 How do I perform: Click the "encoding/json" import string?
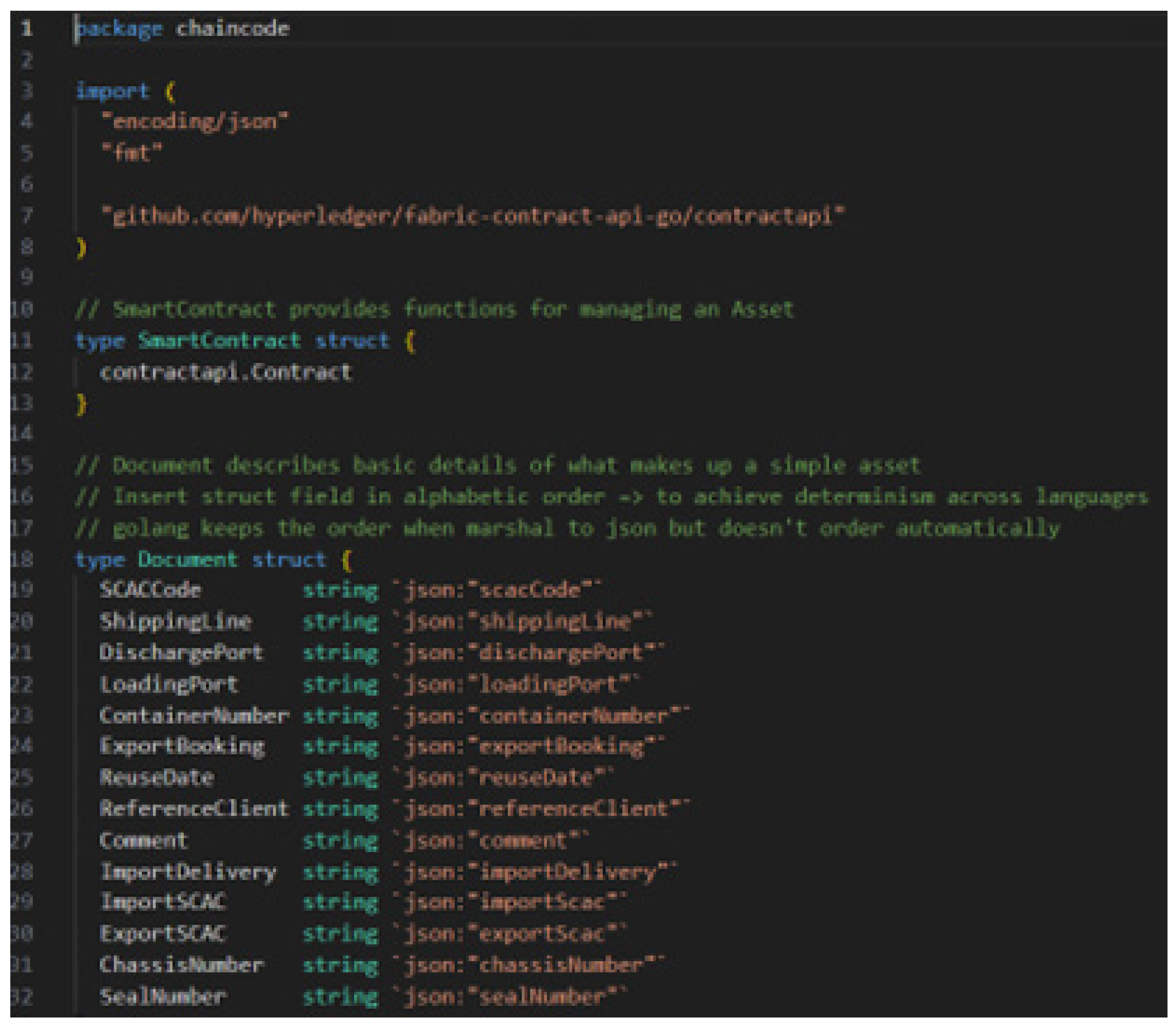[195, 122]
